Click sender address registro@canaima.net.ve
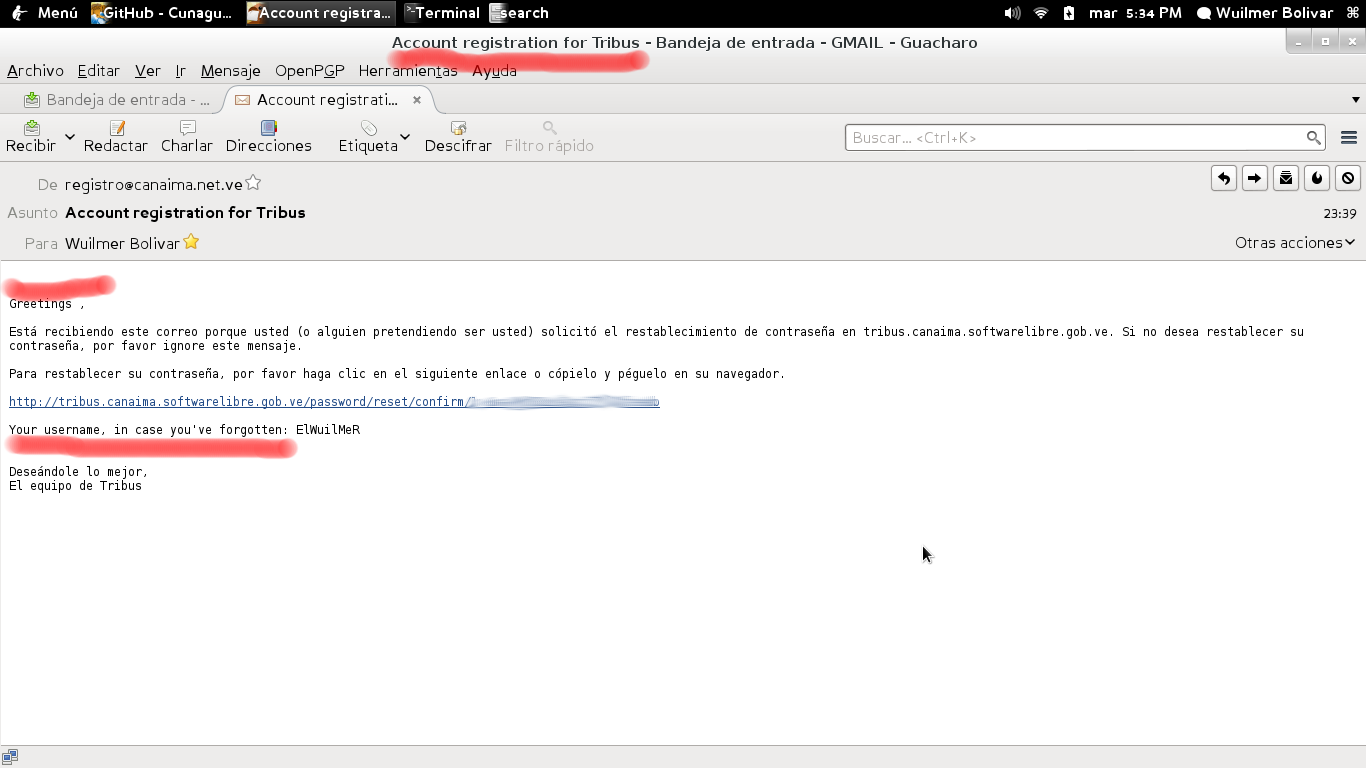 pos(154,185)
